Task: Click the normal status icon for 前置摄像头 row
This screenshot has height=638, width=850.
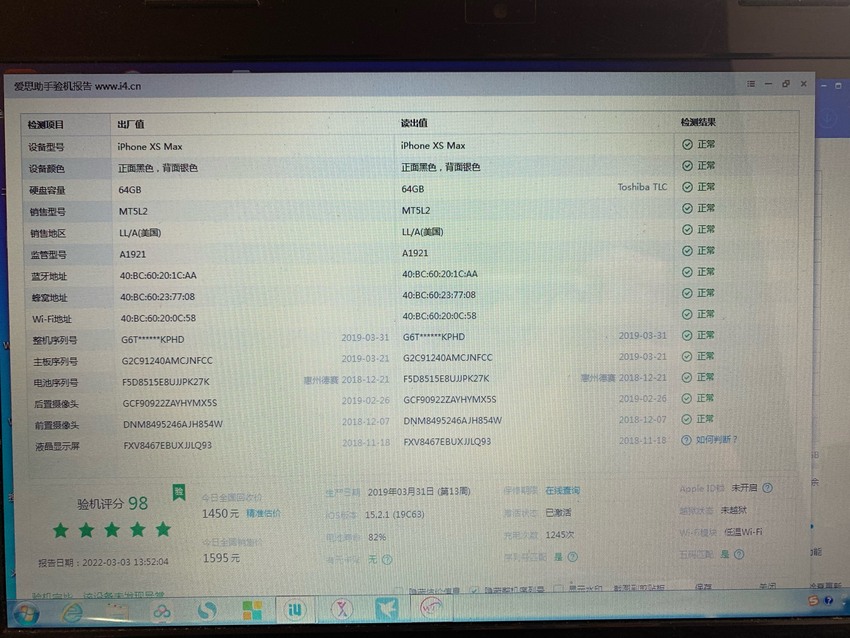Action: [687, 419]
